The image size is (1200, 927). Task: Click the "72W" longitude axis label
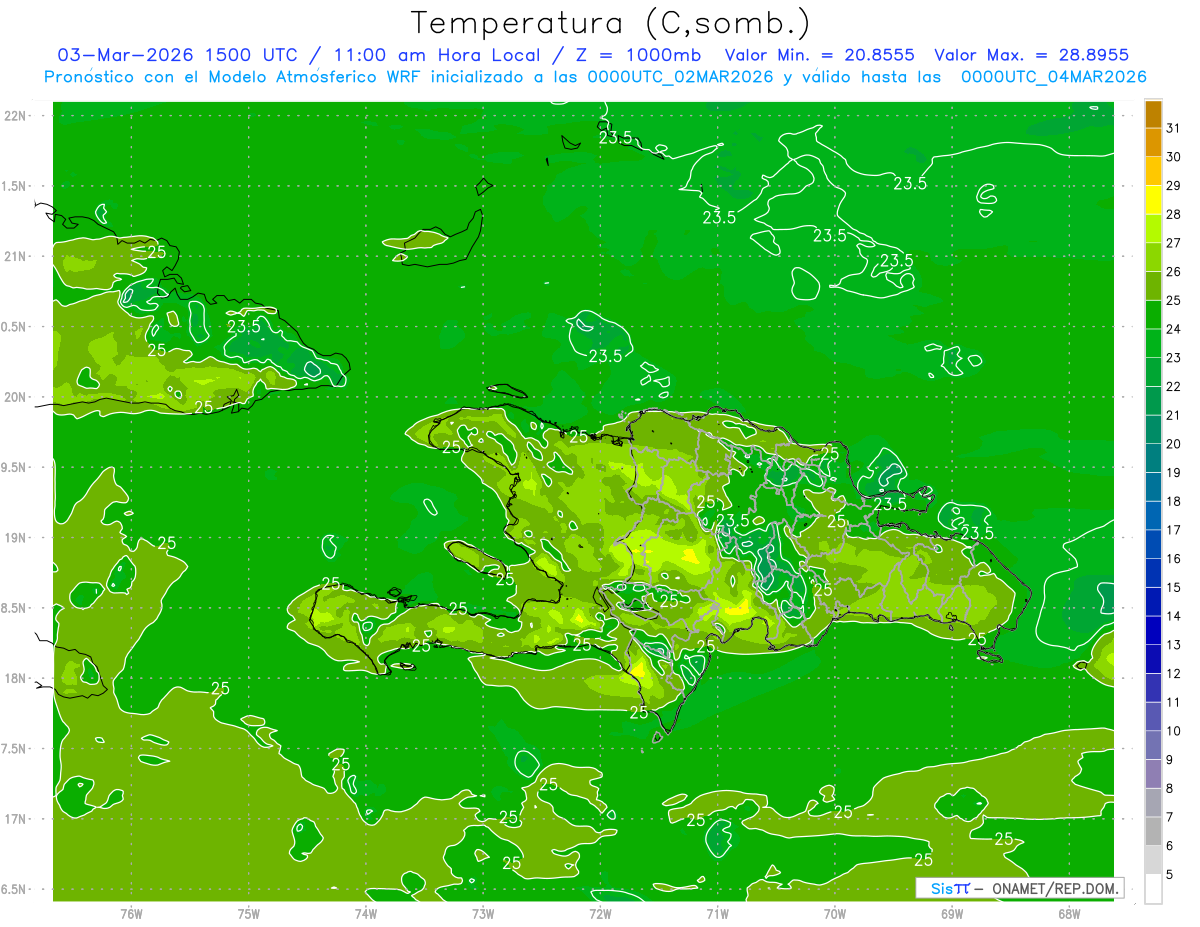pos(600,913)
